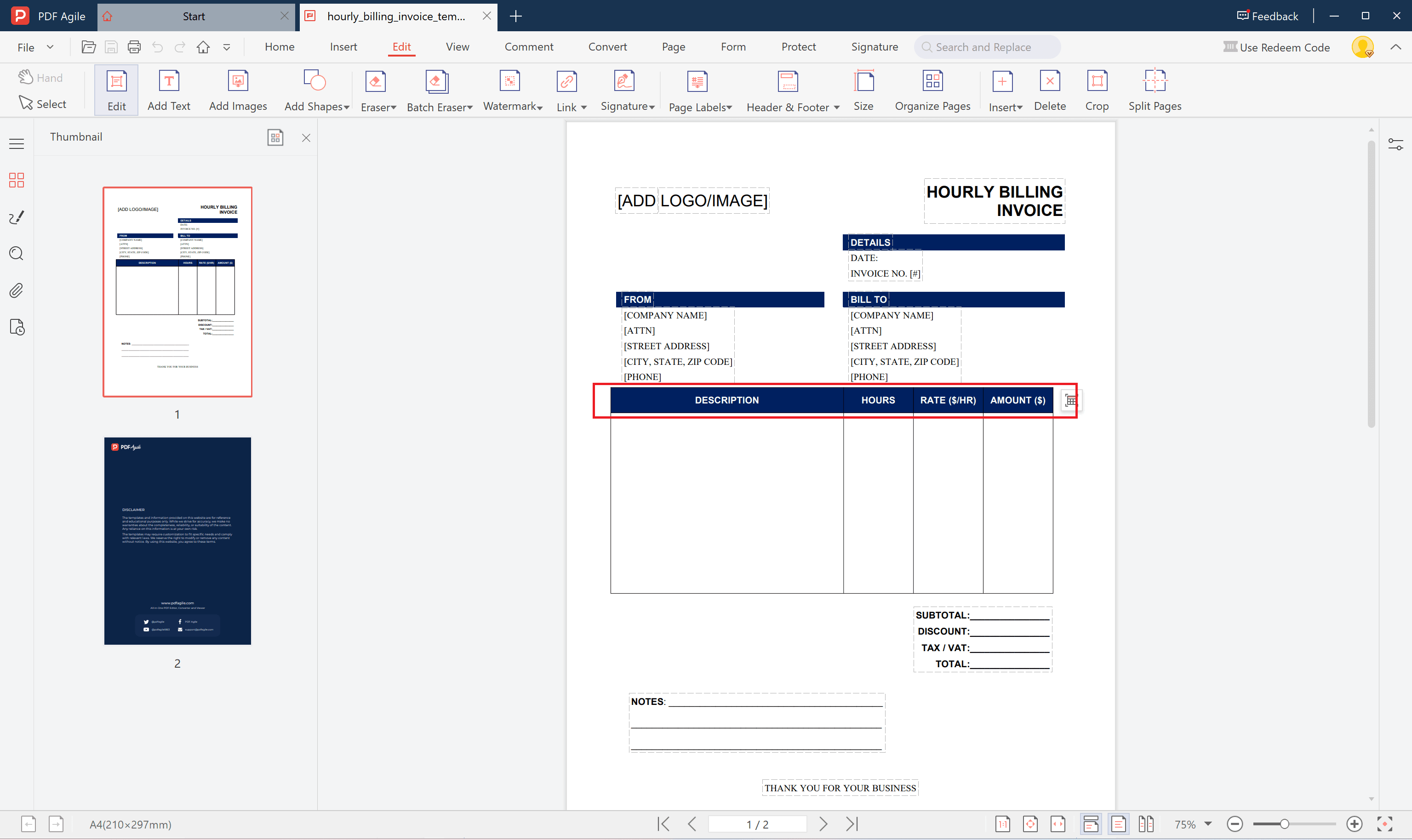This screenshot has height=840, width=1412.
Task: Open the Attachments panel
Action: click(17, 290)
